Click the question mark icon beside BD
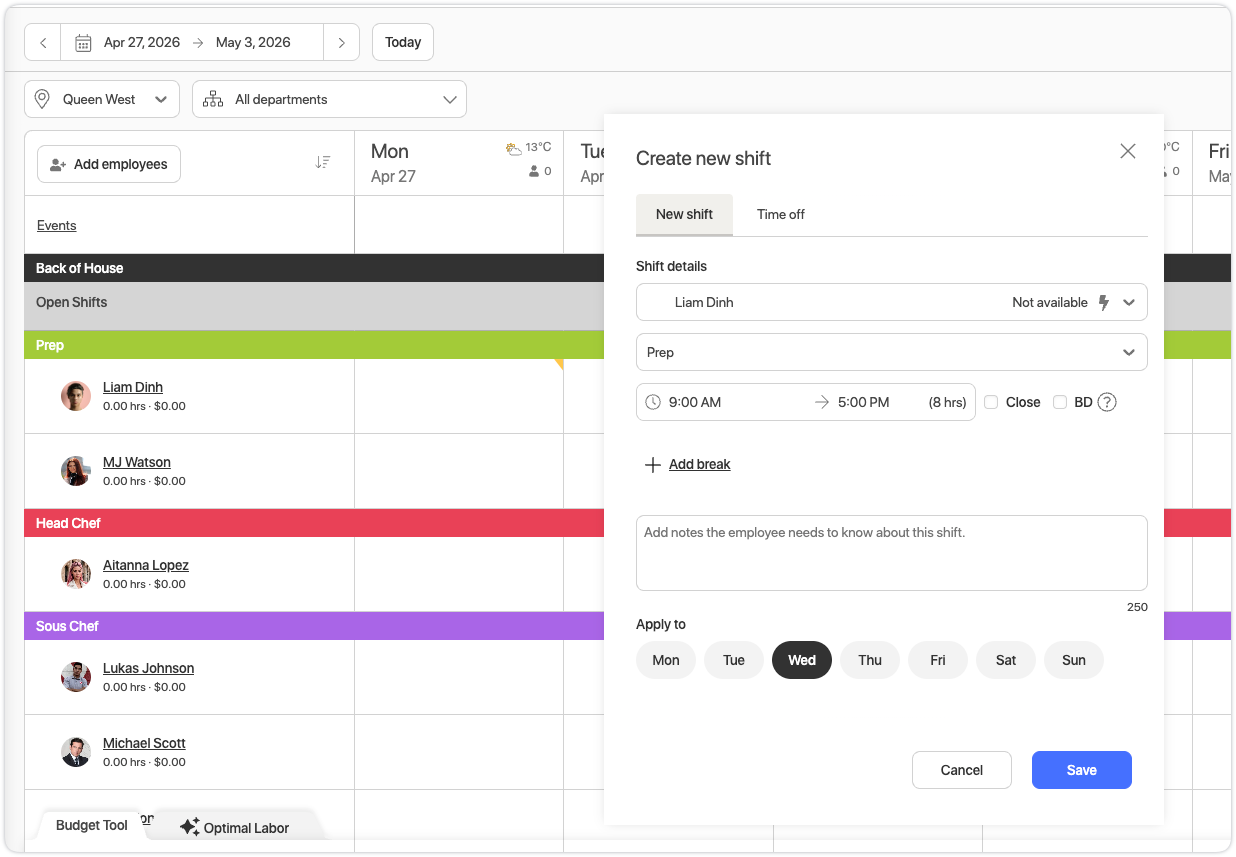Screen dimensions: 1236x857 (1107, 401)
